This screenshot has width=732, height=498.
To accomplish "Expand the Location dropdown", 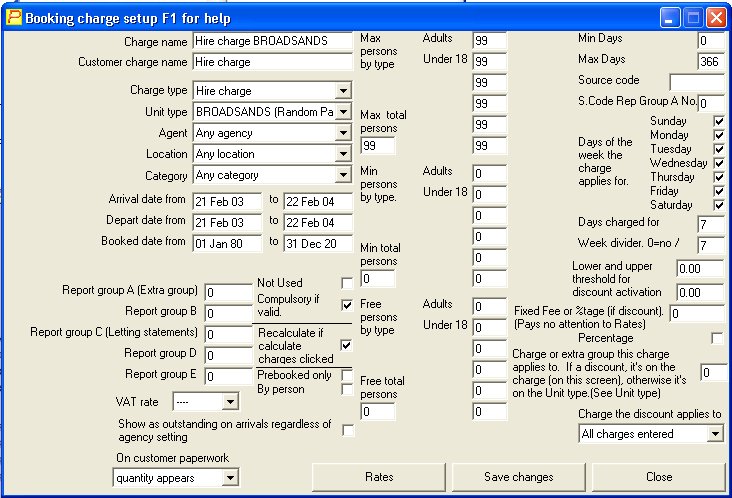I will coord(343,154).
